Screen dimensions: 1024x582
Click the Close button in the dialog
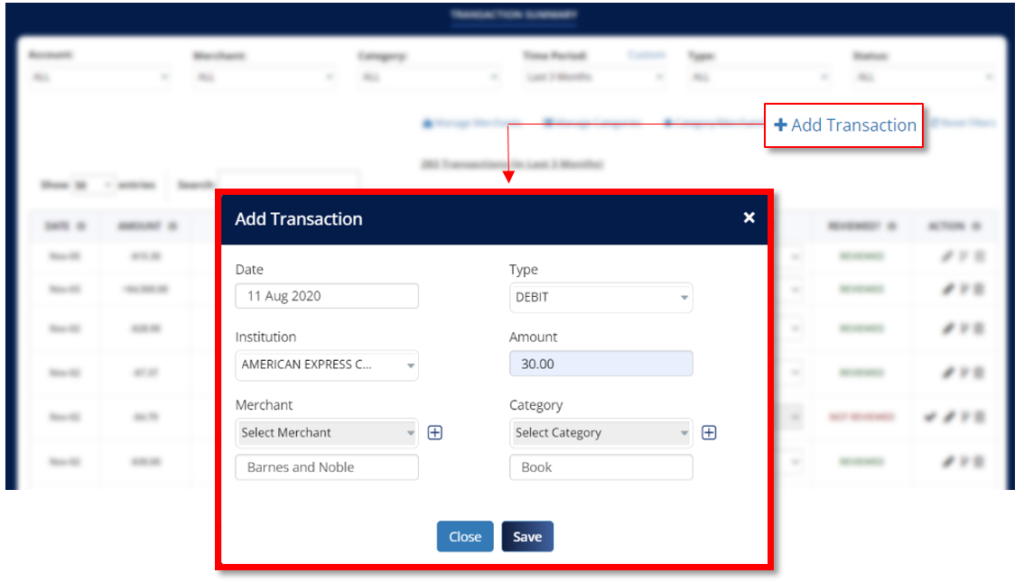click(464, 536)
